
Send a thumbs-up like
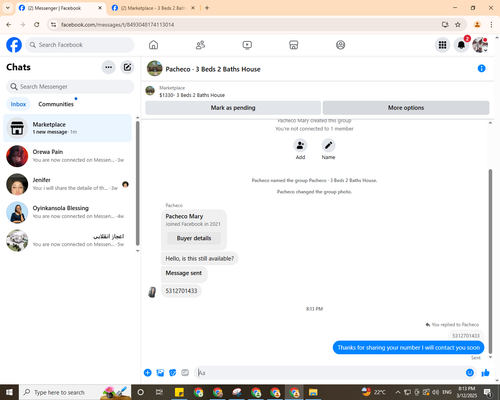tap(486, 373)
